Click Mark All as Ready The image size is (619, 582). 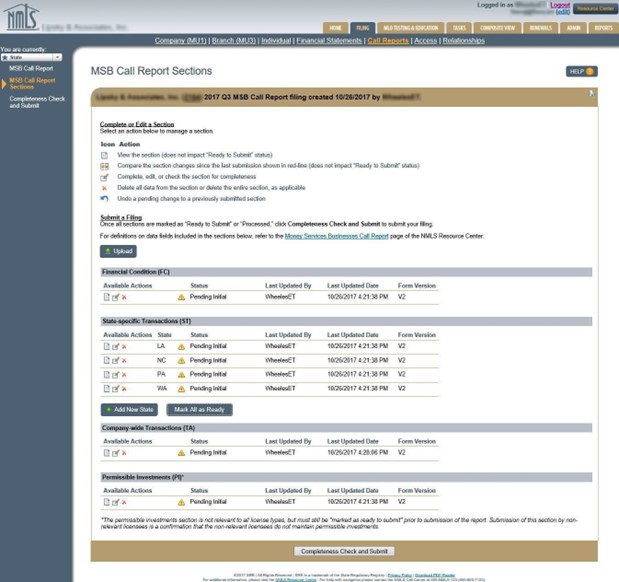pos(200,410)
